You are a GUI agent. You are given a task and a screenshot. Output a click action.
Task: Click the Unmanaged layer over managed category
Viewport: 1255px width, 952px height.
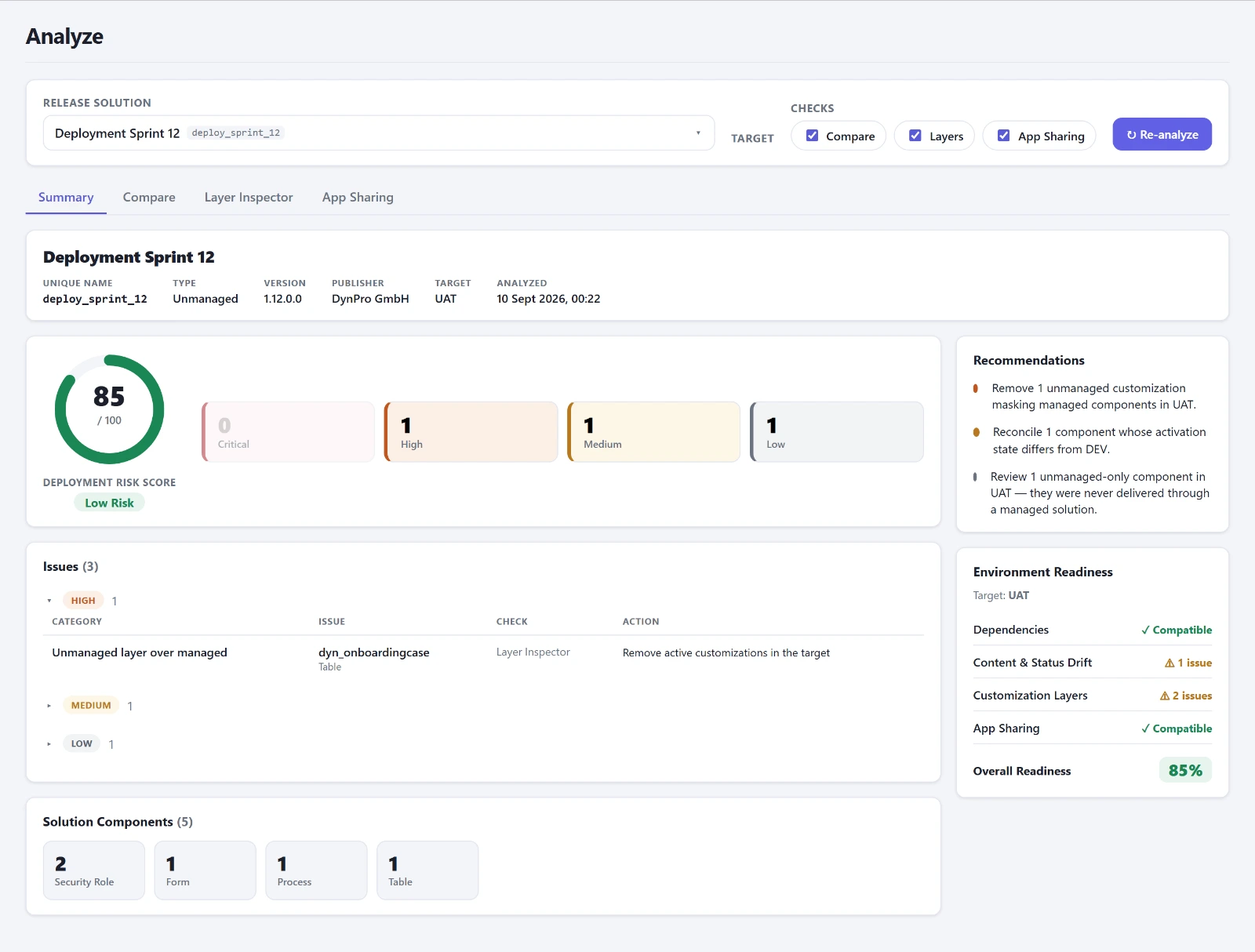pyautogui.click(x=140, y=652)
